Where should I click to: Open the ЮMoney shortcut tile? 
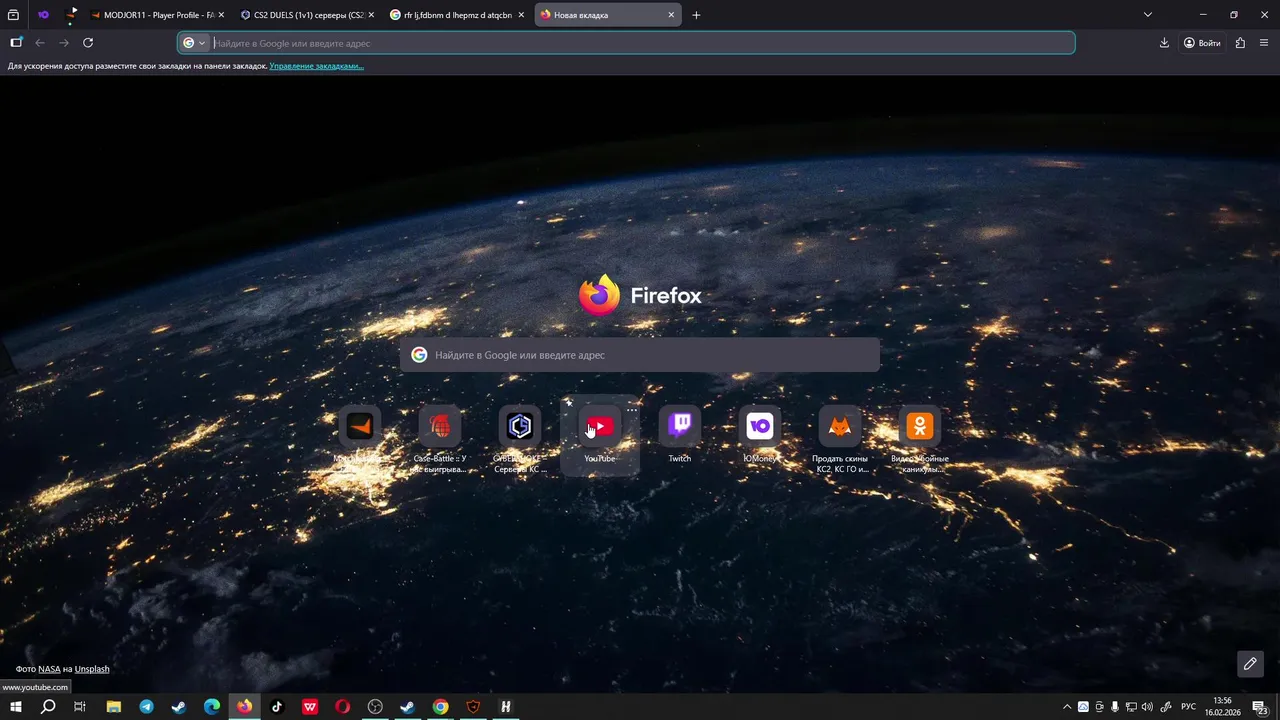pos(760,435)
